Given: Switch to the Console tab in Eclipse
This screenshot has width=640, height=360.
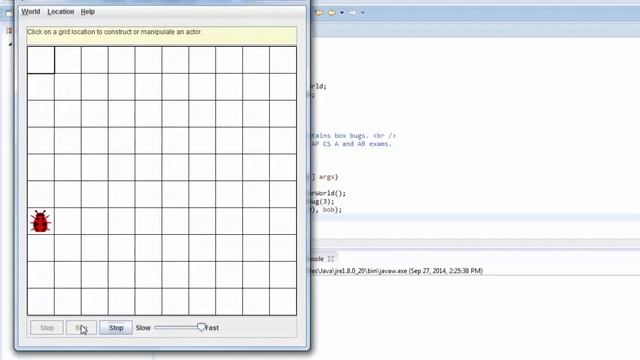Looking at the screenshot, I should coord(318,259).
